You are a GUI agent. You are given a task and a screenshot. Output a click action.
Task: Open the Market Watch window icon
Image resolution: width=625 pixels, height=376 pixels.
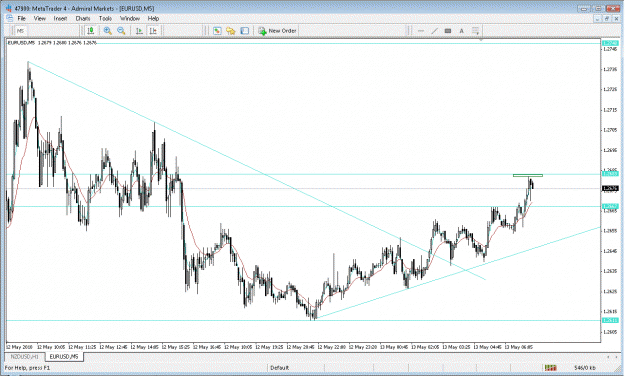click(217, 31)
